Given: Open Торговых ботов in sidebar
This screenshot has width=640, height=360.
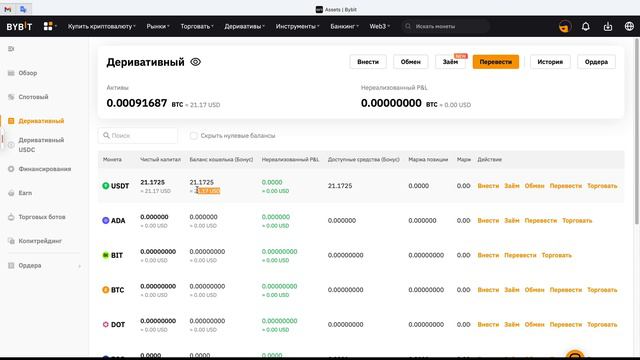Looking at the screenshot, I should (x=42, y=217).
